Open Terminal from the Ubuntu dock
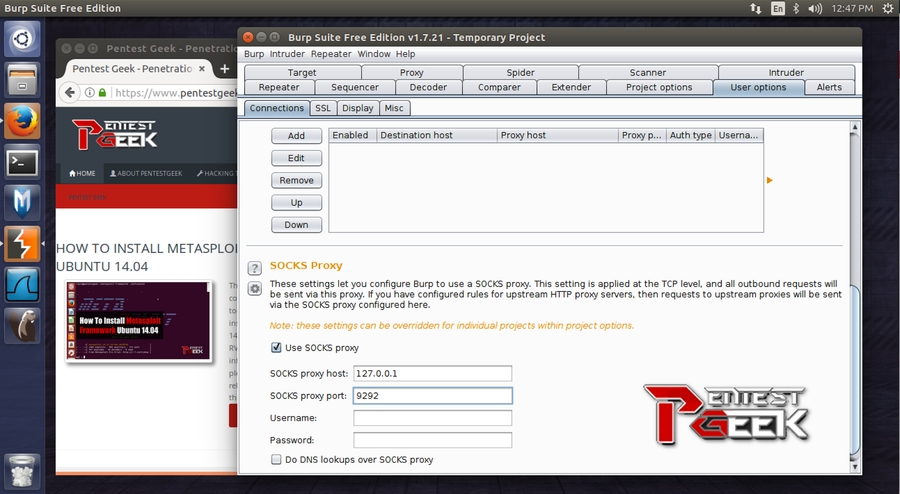The width and height of the screenshot is (900, 494). (x=22, y=160)
